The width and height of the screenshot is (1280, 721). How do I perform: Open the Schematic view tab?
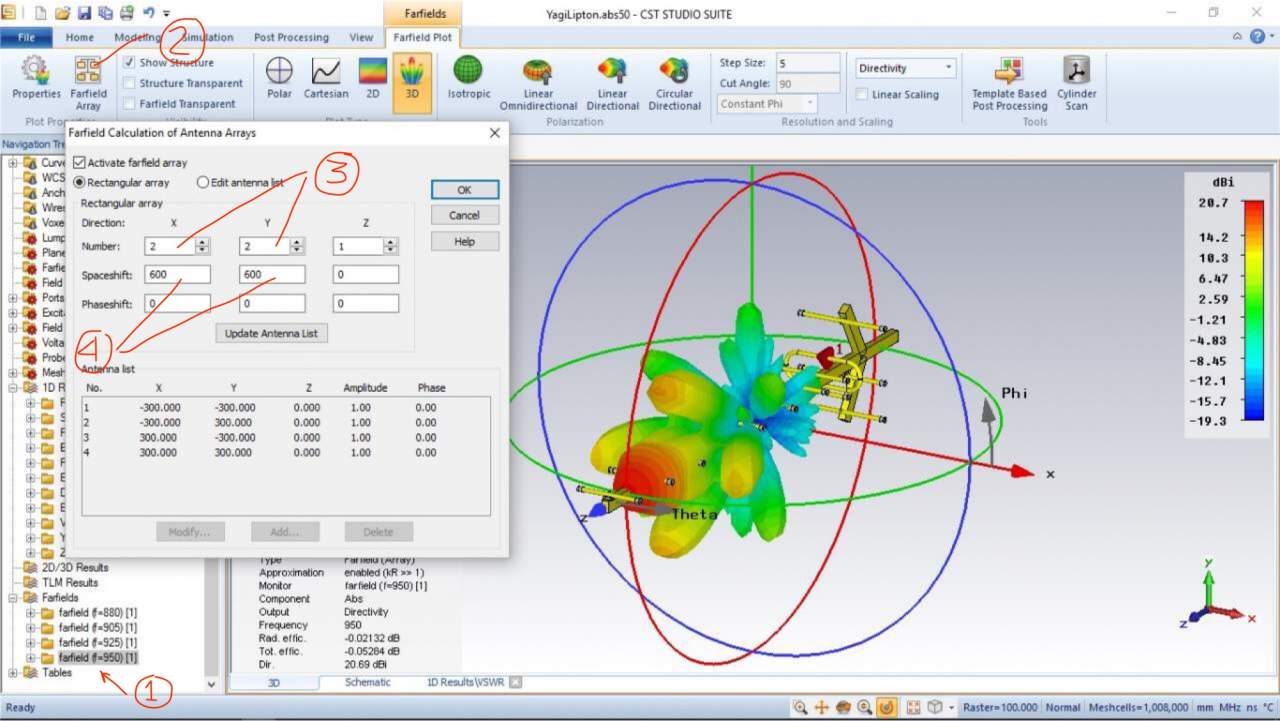(x=368, y=682)
